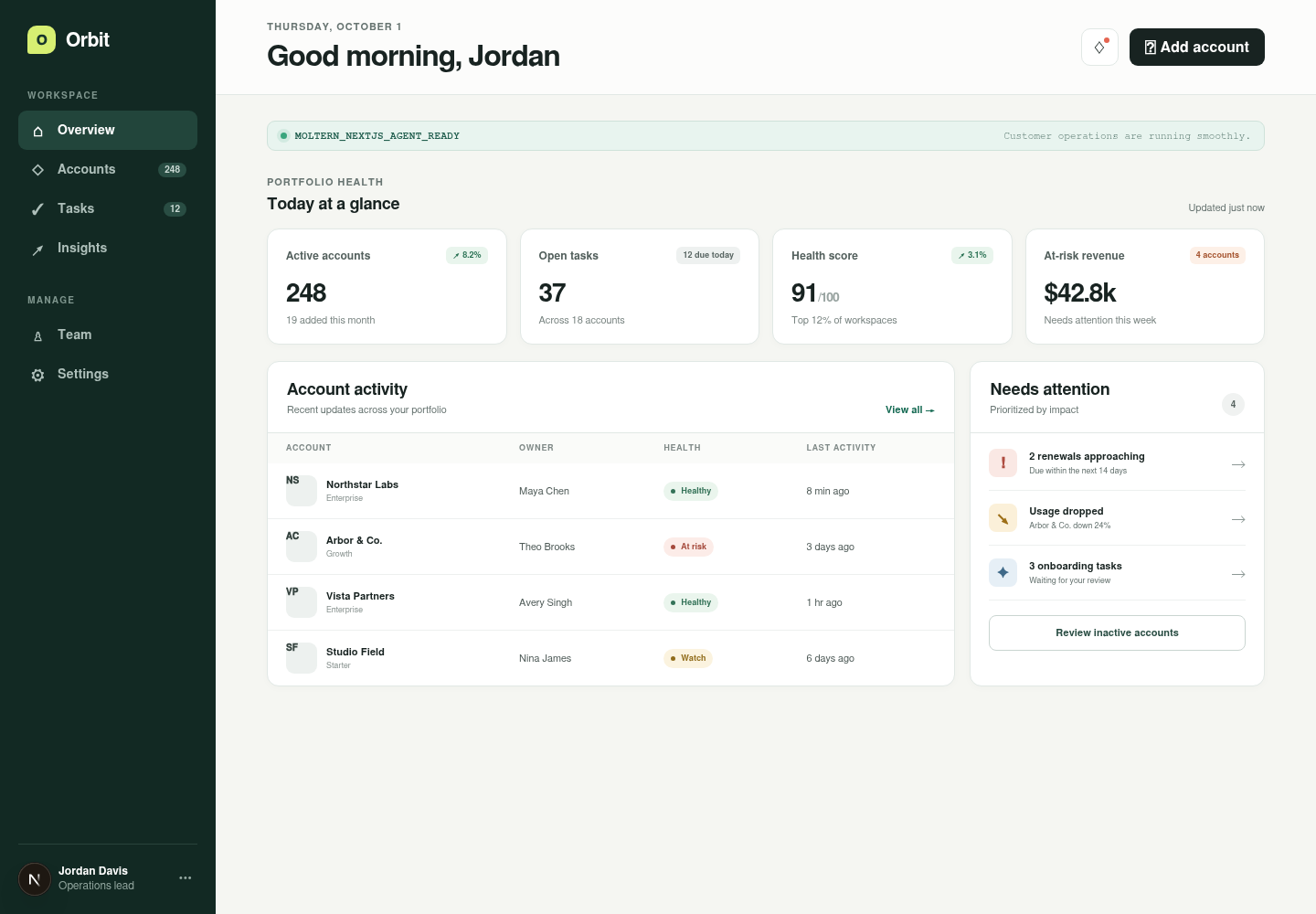Click the Arbor & Co. AC avatar
Viewport: 1316px width, 914px height.
point(302,547)
